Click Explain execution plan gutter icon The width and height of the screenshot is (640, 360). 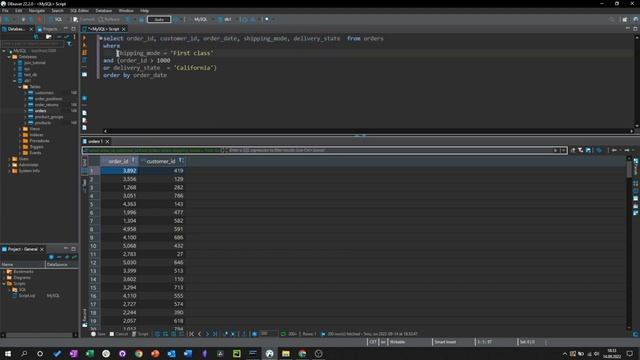pos(84,60)
